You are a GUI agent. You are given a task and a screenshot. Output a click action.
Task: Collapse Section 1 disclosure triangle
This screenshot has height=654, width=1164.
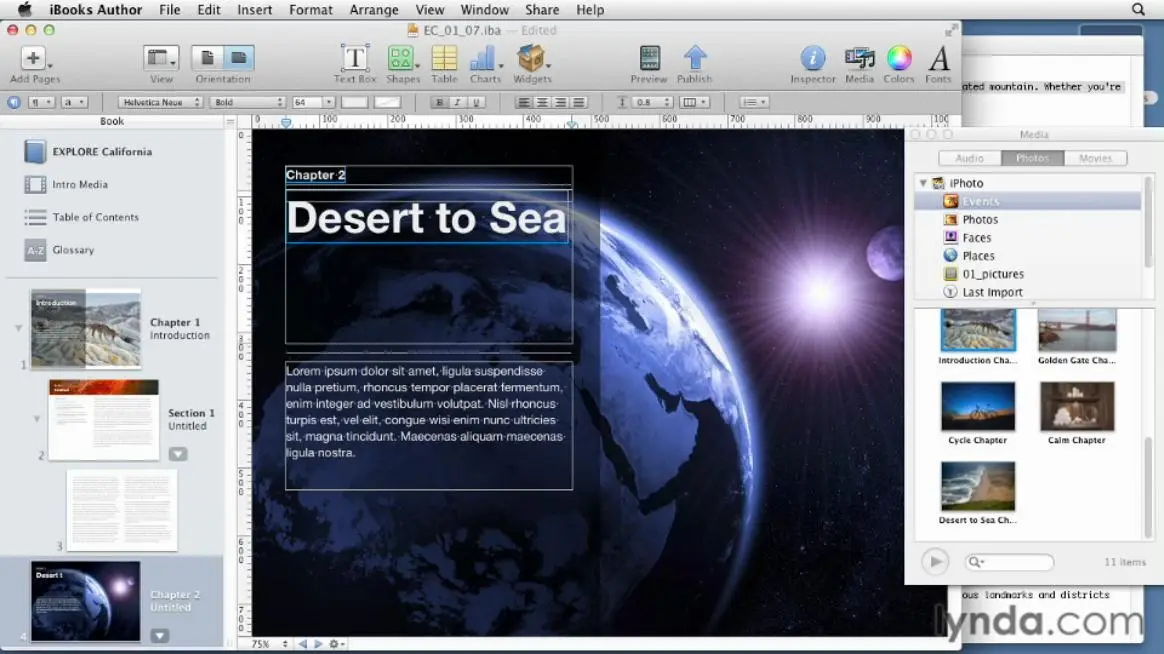(36, 419)
